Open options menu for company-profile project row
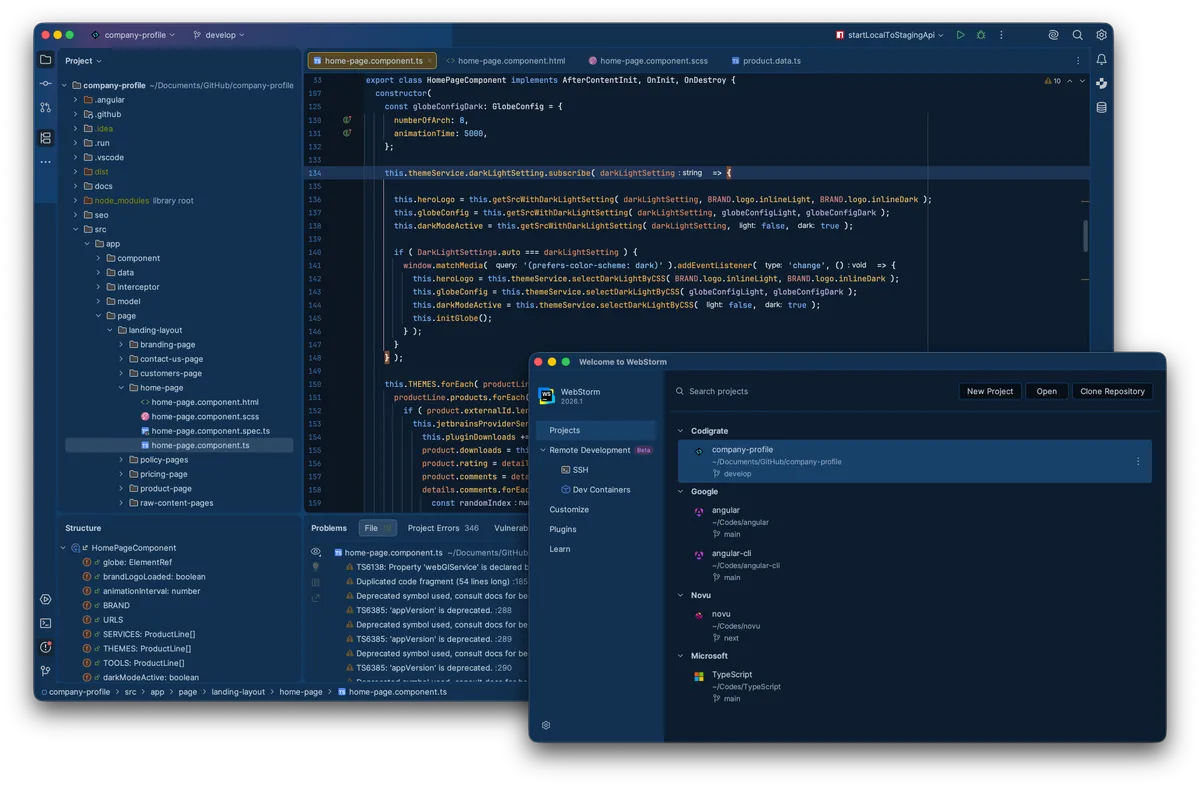Image resolution: width=1200 pixels, height=787 pixels. (1138, 462)
